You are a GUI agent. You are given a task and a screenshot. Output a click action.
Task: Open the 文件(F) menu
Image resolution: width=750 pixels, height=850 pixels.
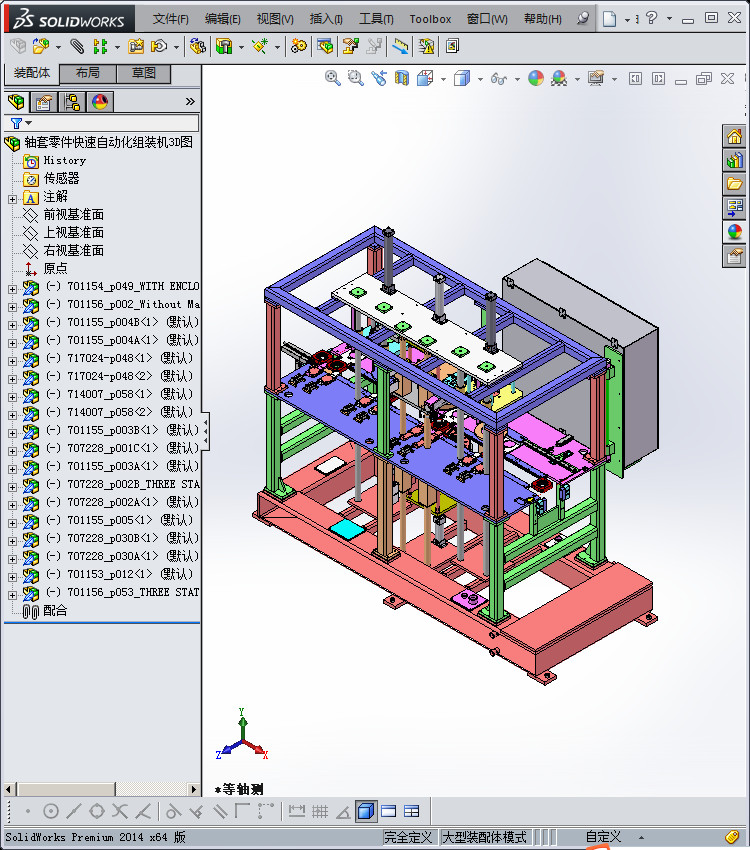coord(170,19)
